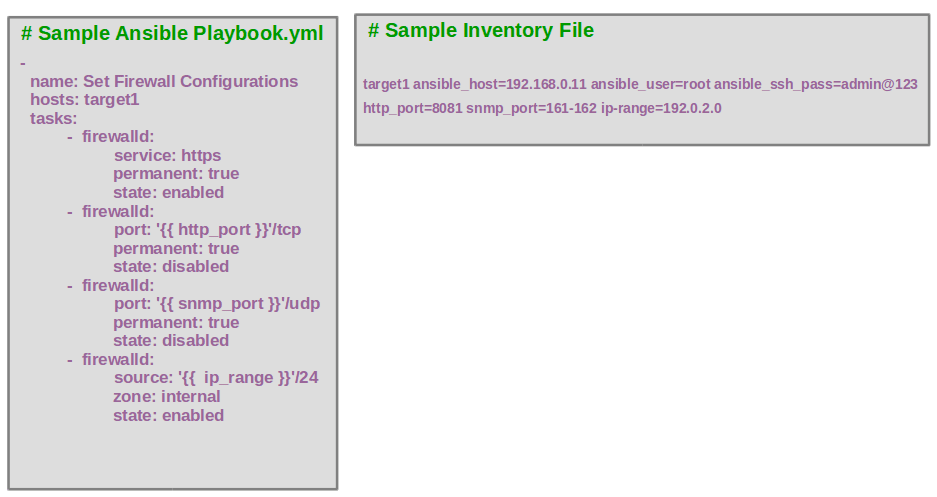
Task: Click the 'hosts: target1' line
Action: tap(85, 100)
